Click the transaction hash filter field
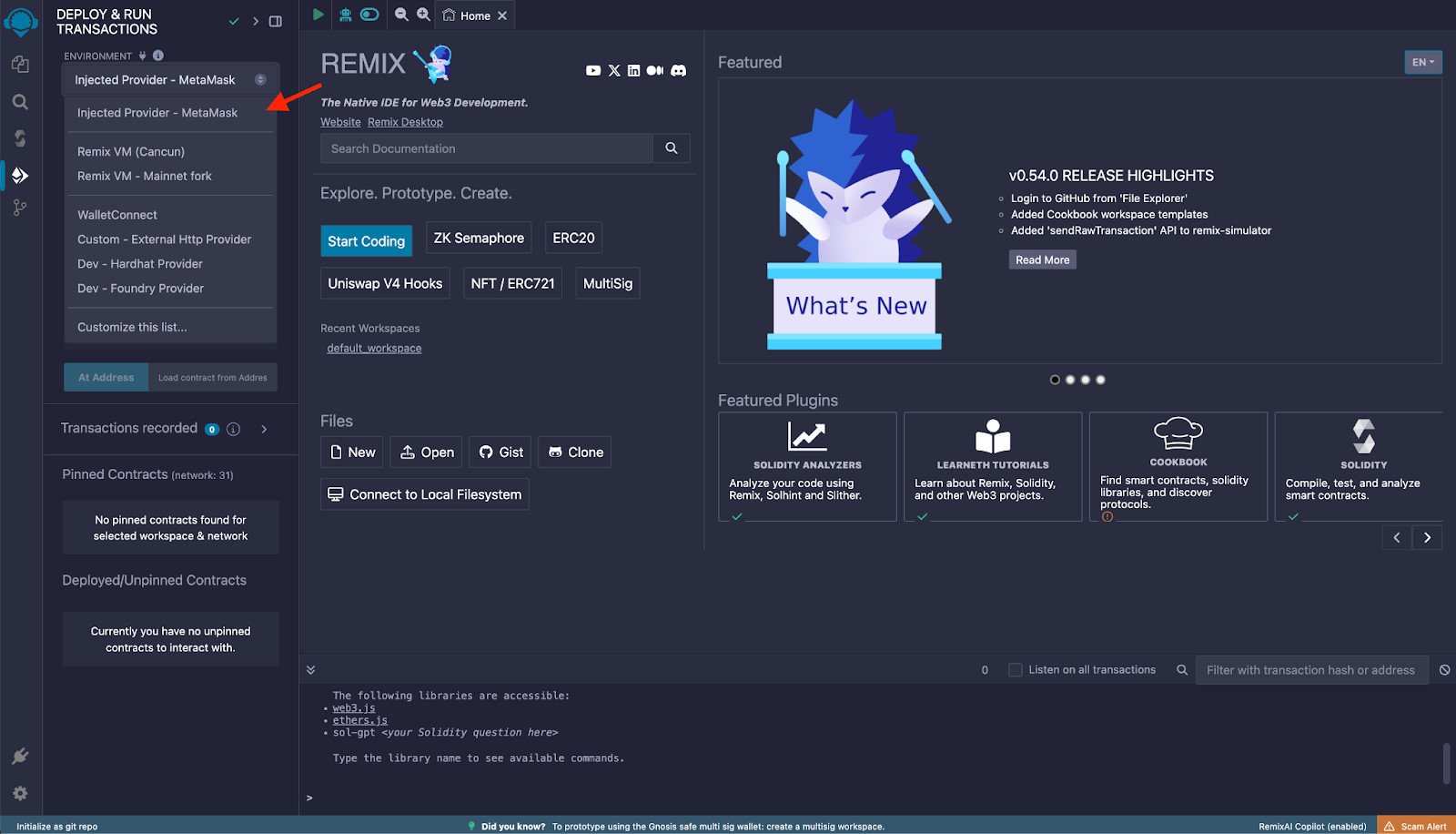1456x834 pixels. (x=1311, y=669)
